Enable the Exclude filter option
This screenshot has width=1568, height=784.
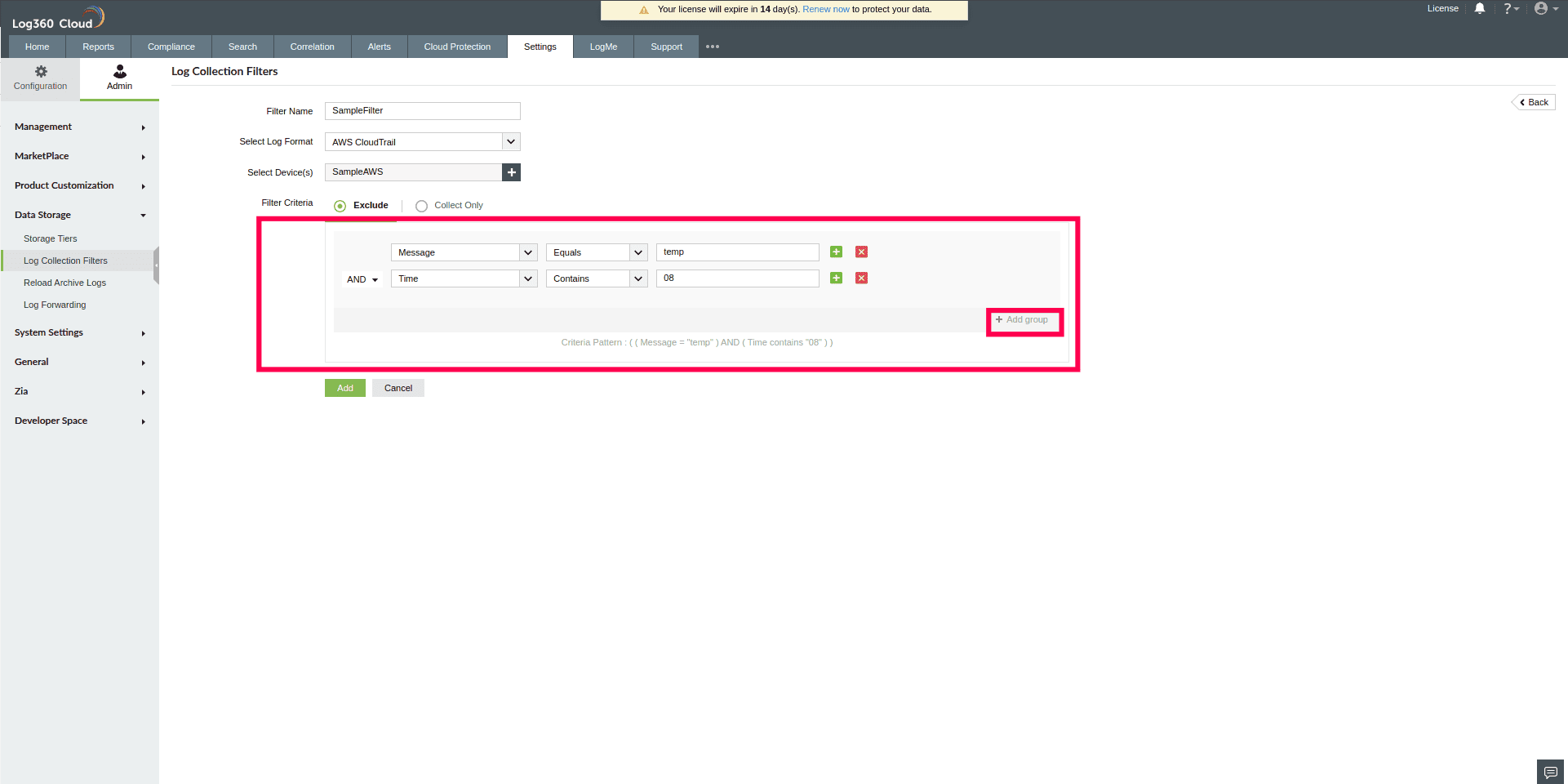click(340, 206)
